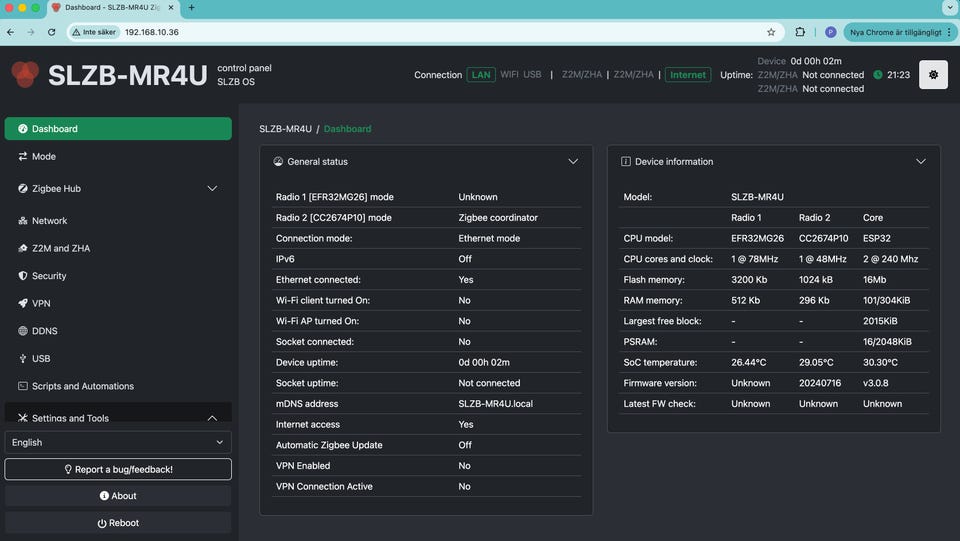Screen dimensions: 960x541
Task: Click Report a bug/feedback button
Action: [118, 469]
